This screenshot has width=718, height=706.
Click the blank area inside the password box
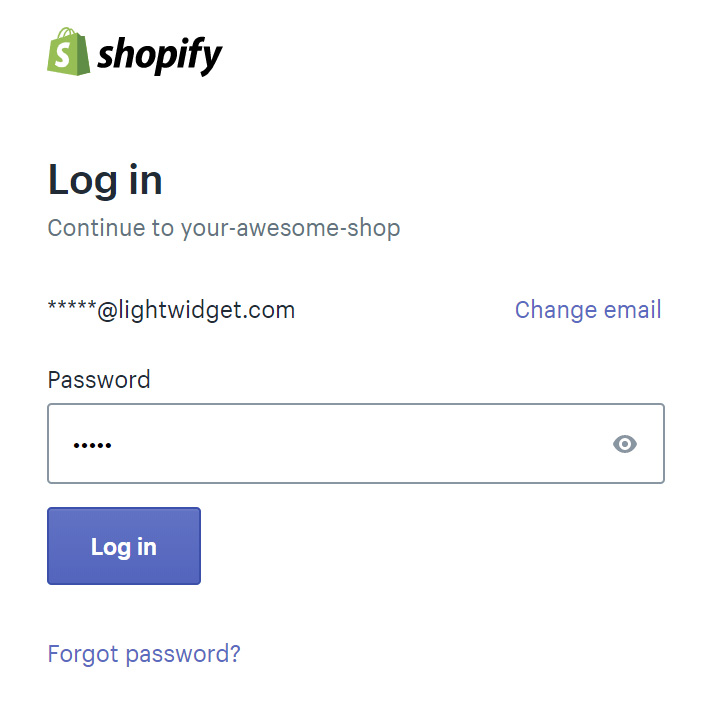pos(357,443)
